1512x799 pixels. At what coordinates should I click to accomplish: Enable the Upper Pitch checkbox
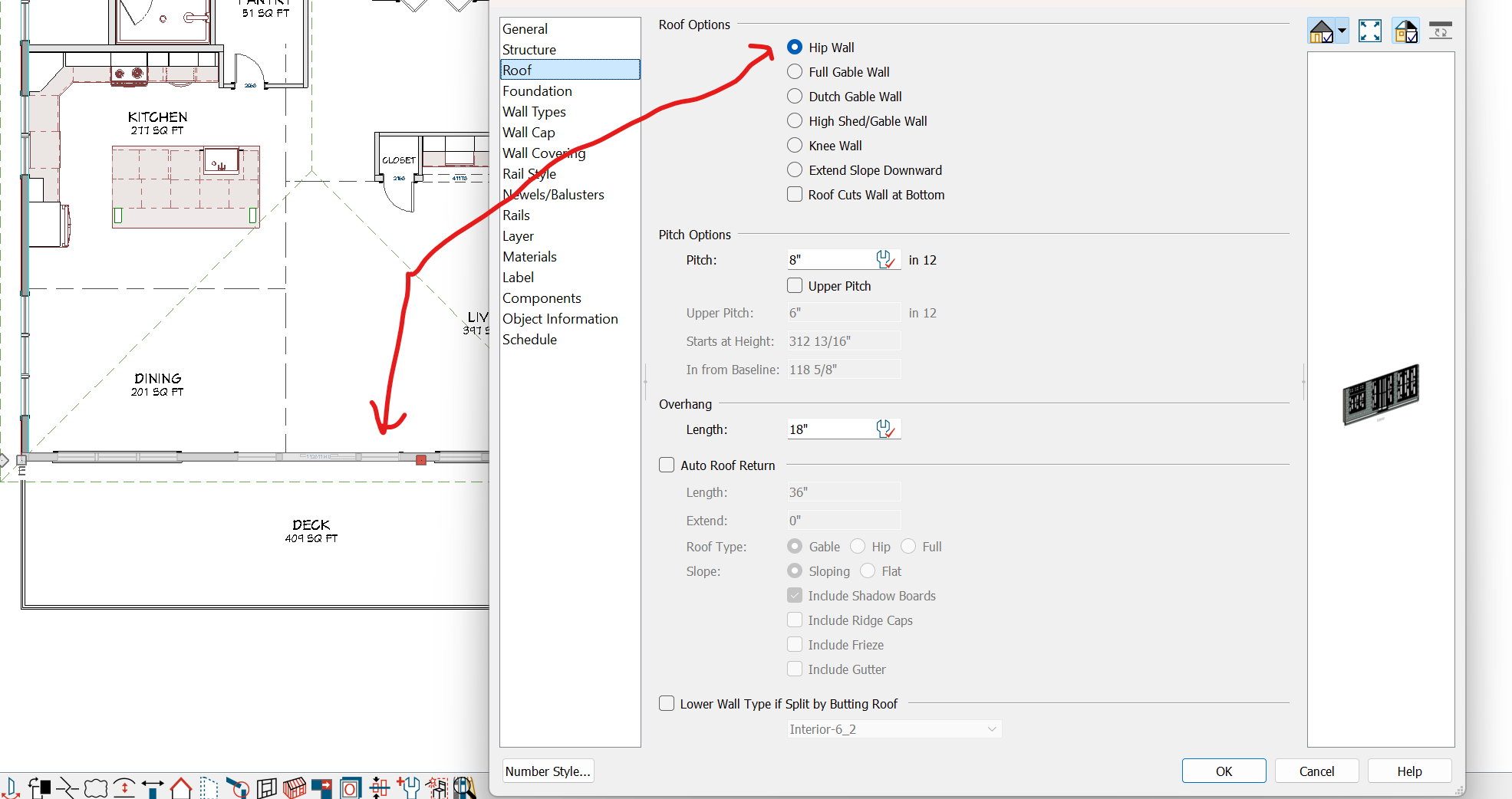pos(795,286)
